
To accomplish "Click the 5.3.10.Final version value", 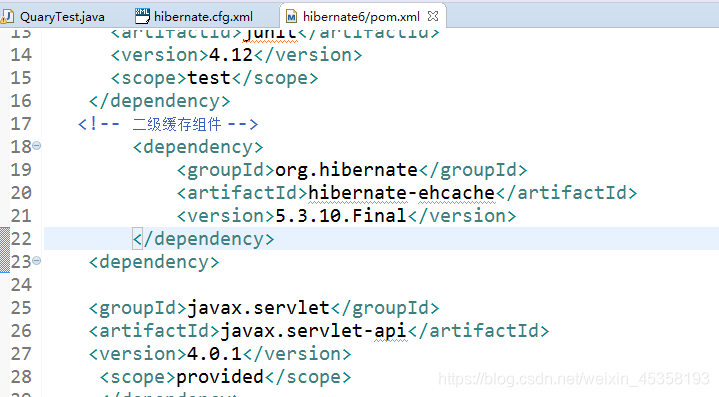I will point(341,216).
